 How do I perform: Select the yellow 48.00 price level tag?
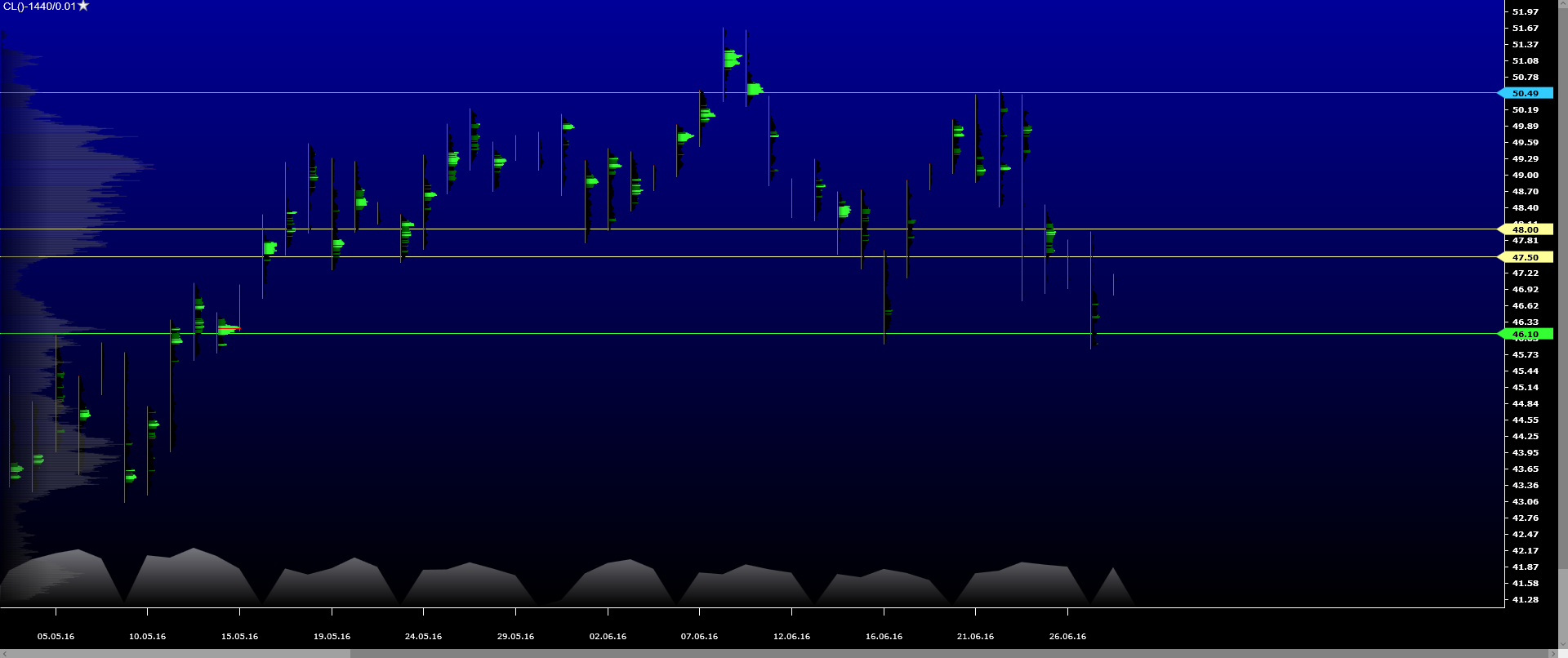pyautogui.click(x=1526, y=230)
